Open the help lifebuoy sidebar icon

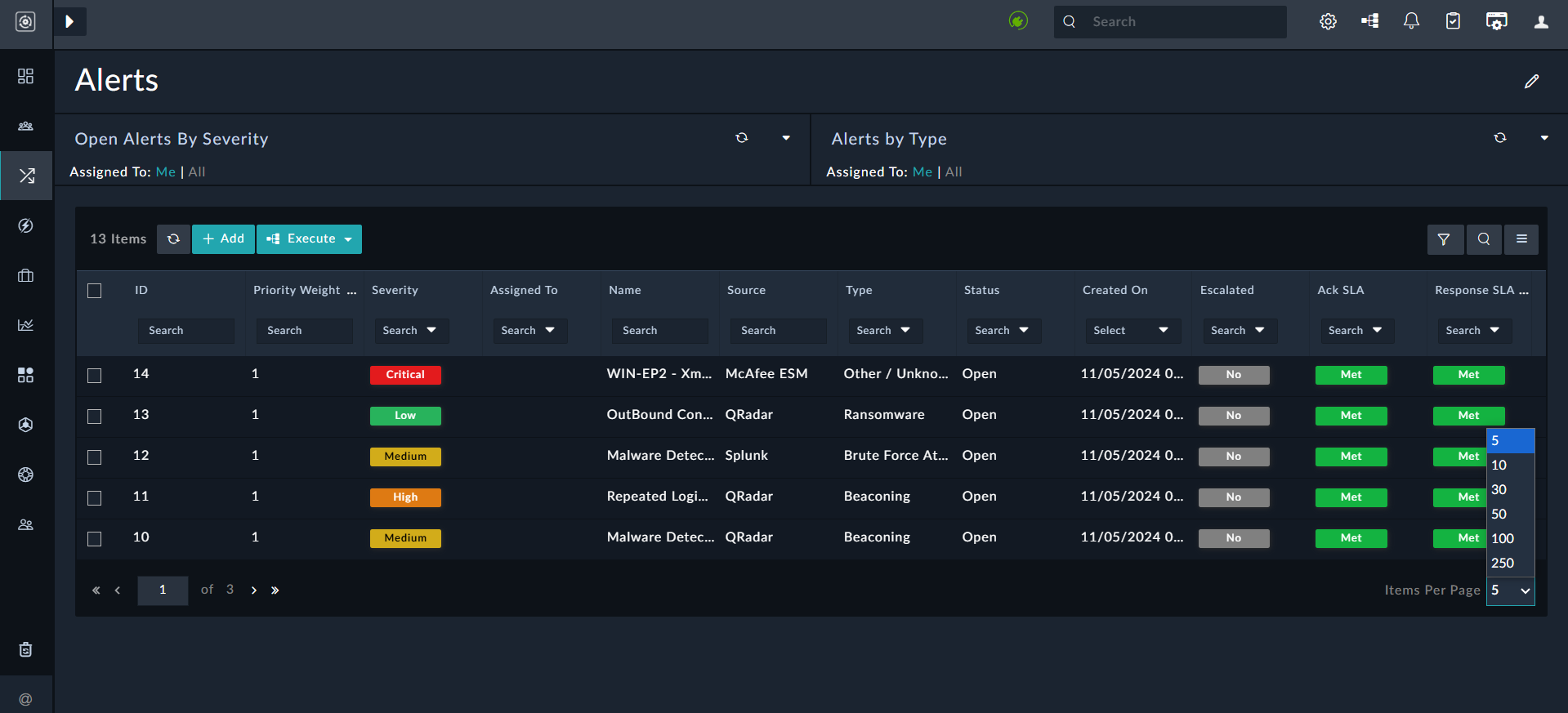tap(26, 475)
